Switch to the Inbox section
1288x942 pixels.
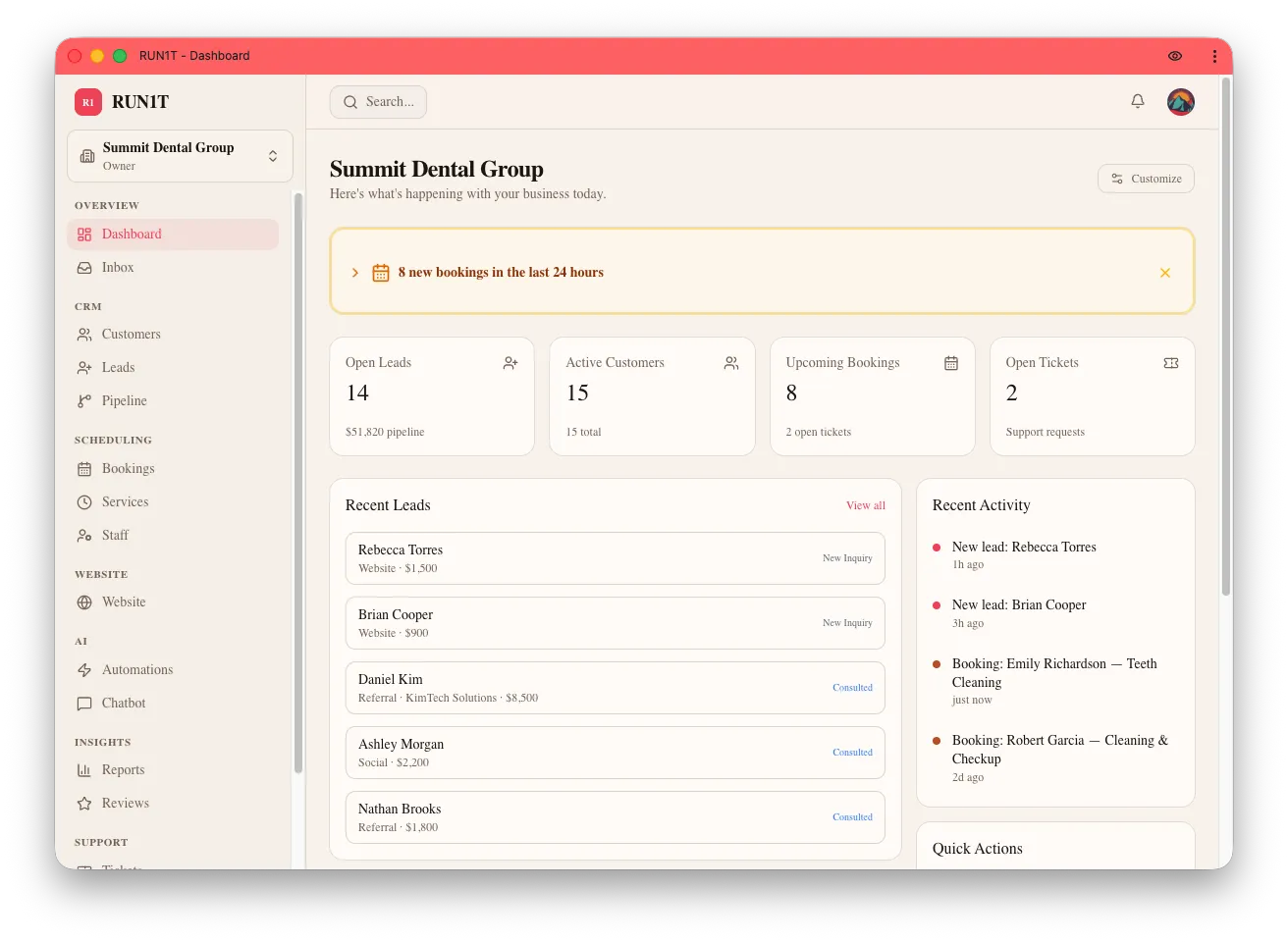[x=117, y=267]
